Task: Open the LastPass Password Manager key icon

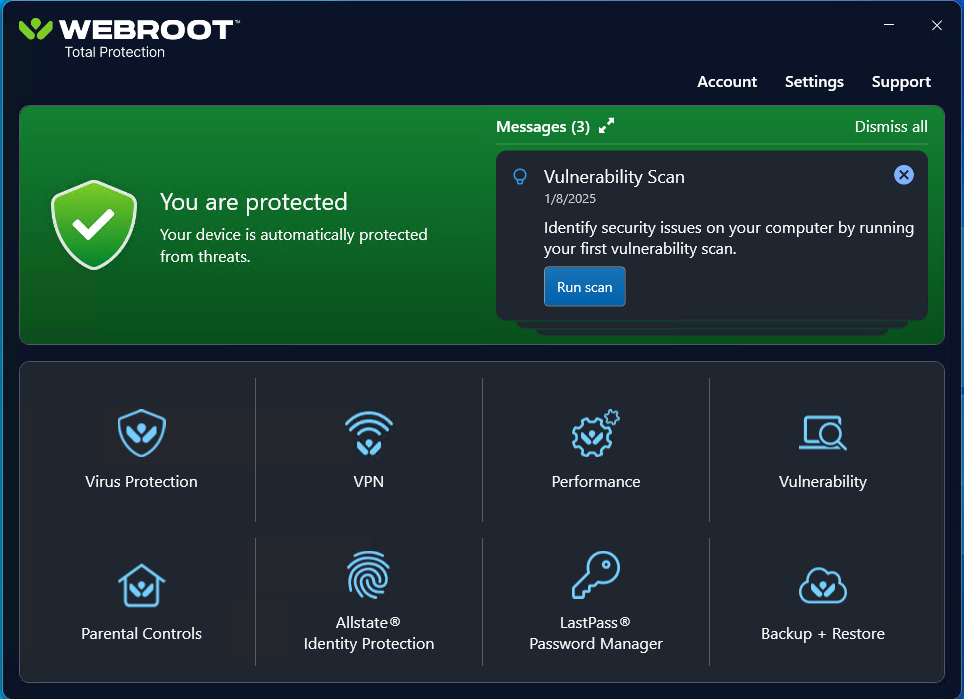Action: coord(595,575)
